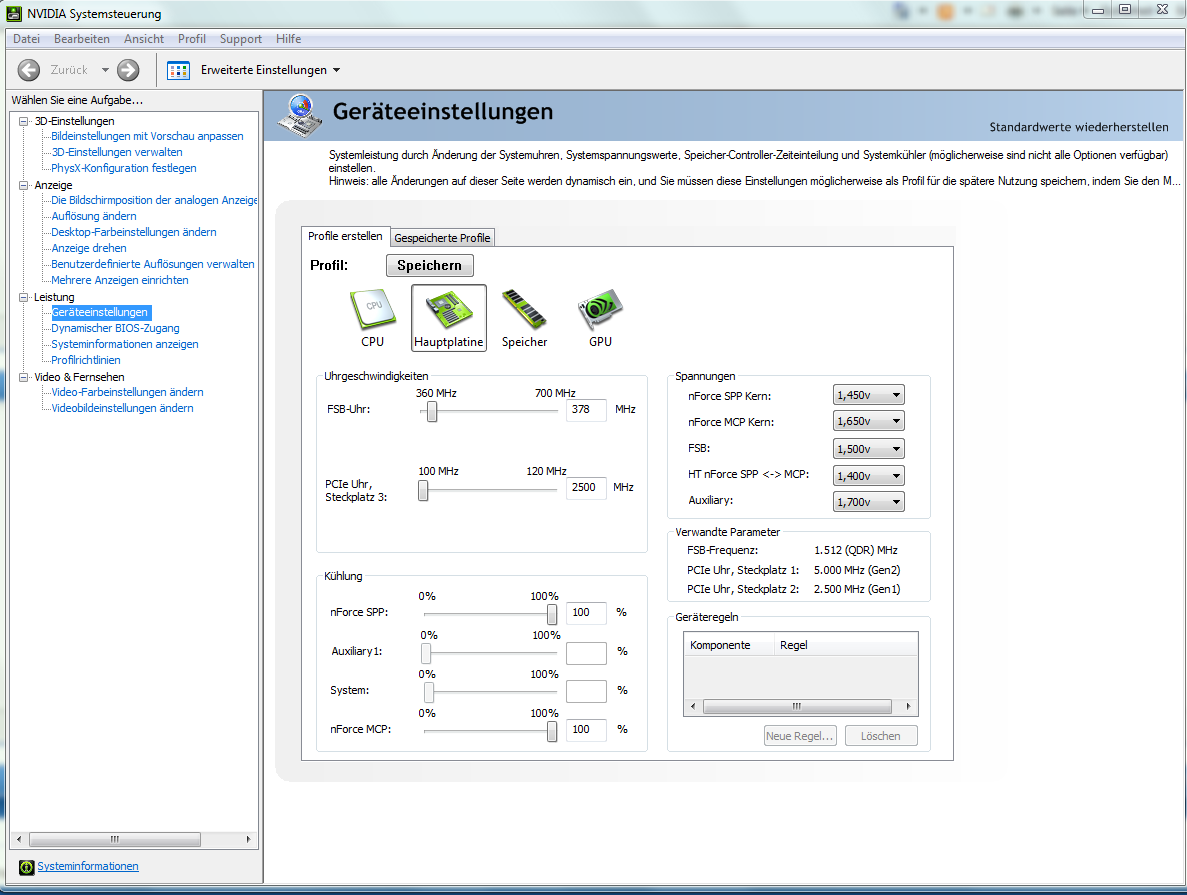1187x895 pixels.
Task: Switch to Gespeicherte Profile tab
Action: coord(442,238)
